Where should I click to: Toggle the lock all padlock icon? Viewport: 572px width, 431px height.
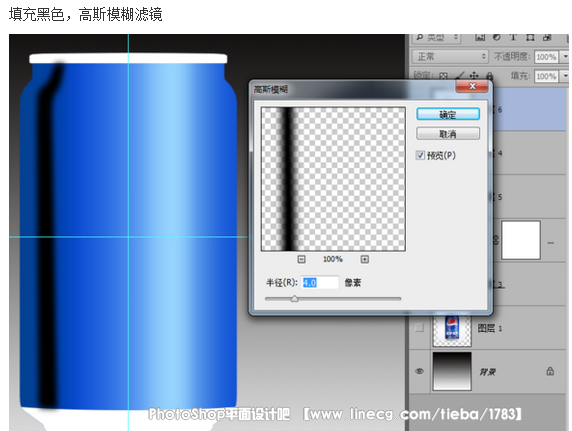pos(490,76)
